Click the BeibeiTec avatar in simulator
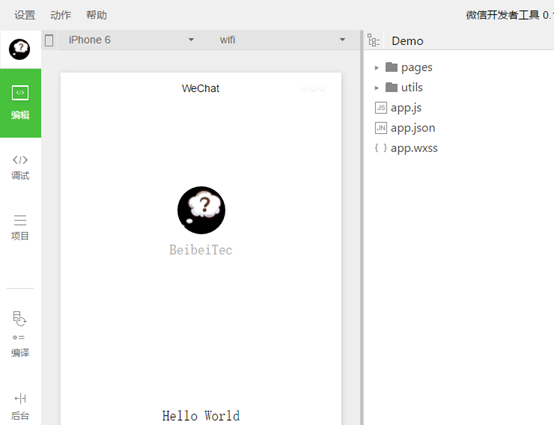Image resolution: width=554 pixels, height=425 pixels. 201,210
